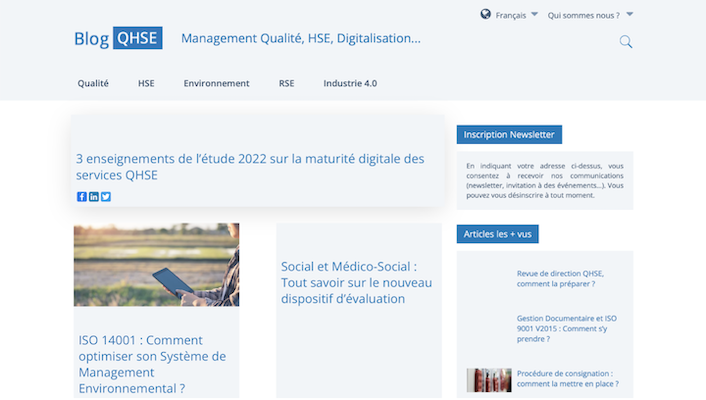The height and width of the screenshot is (400, 706).
Task: Expand the Qui sommes nous menu arrow
Action: click(x=630, y=14)
